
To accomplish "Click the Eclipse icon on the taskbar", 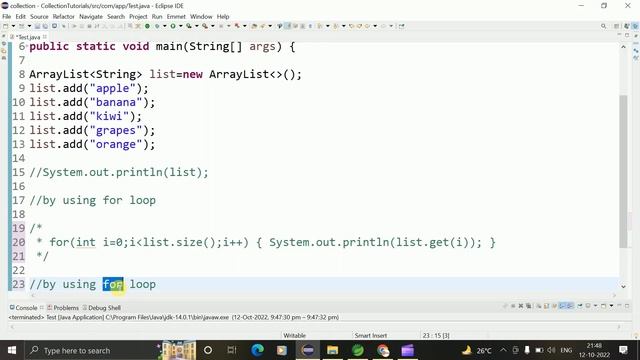I will (x=308, y=350).
